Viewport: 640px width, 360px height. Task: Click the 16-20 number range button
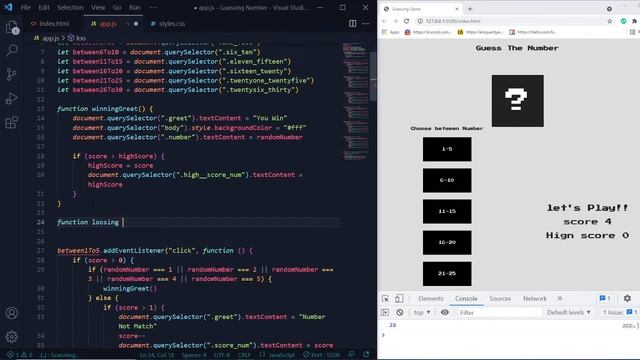point(447,242)
